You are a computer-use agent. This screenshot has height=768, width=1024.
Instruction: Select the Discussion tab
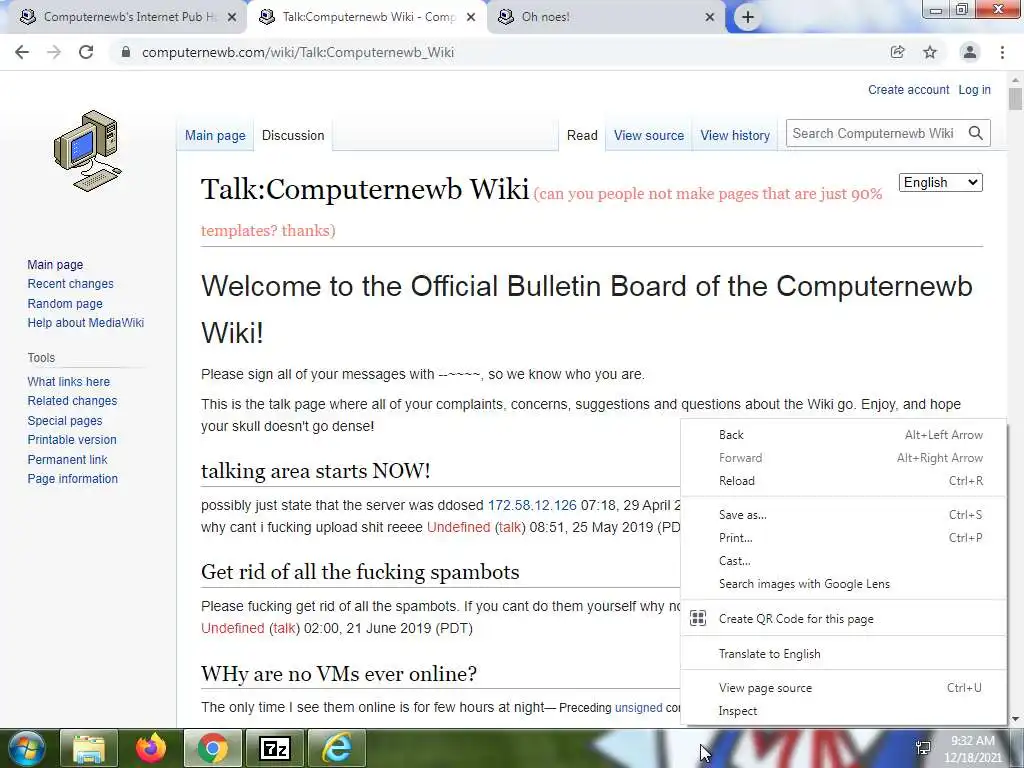[293, 135]
